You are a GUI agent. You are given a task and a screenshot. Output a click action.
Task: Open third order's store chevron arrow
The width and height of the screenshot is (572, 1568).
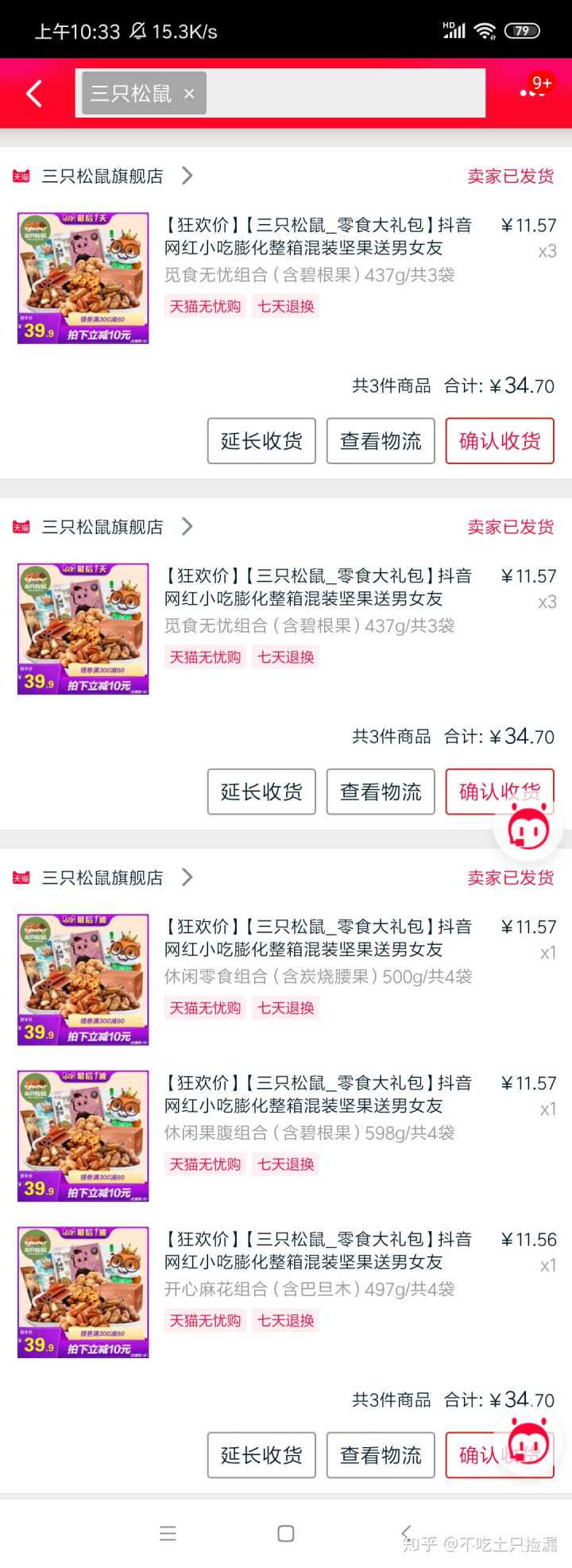tap(187, 877)
